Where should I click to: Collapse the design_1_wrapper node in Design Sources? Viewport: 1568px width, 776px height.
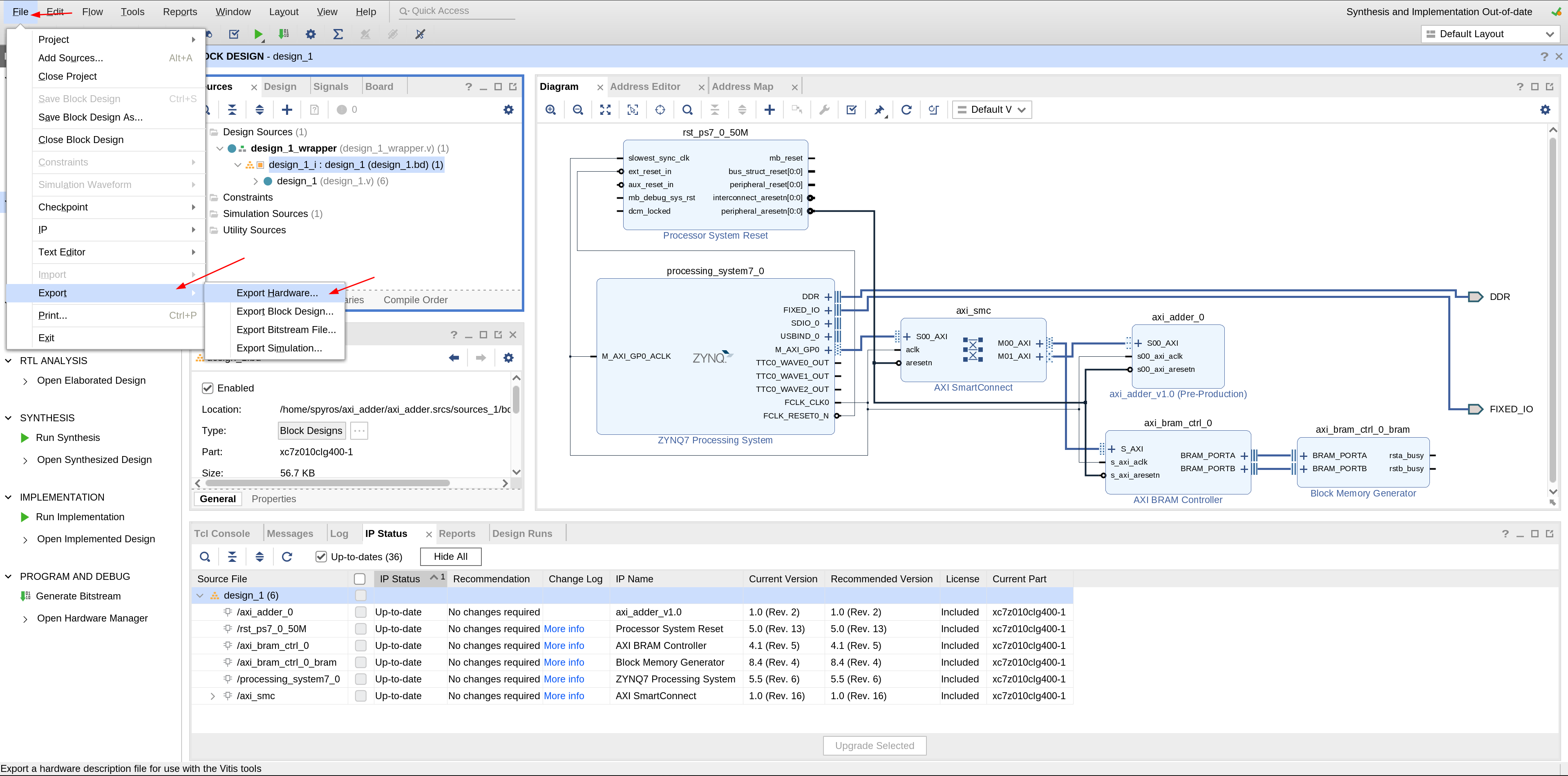[x=220, y=148]
